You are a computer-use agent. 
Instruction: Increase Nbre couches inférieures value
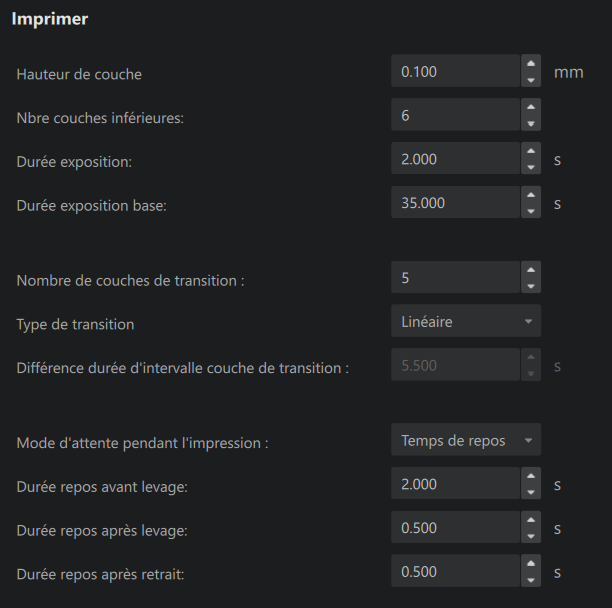[x=531, y=107]
